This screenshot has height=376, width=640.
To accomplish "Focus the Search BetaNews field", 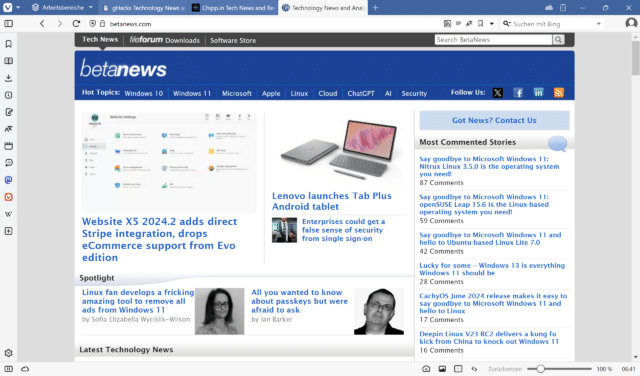I will point(493,40).
